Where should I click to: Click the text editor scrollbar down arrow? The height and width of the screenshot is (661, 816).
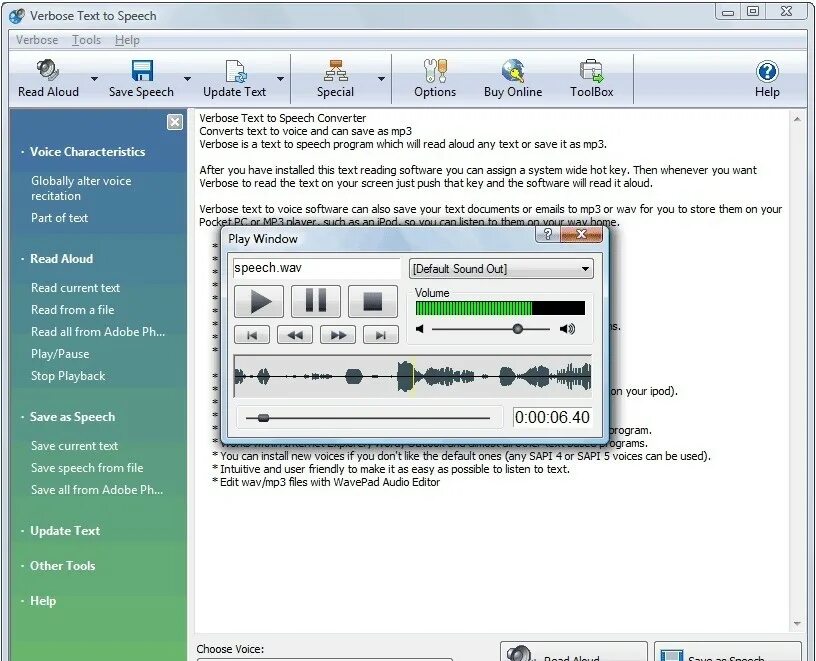[797, 624]
